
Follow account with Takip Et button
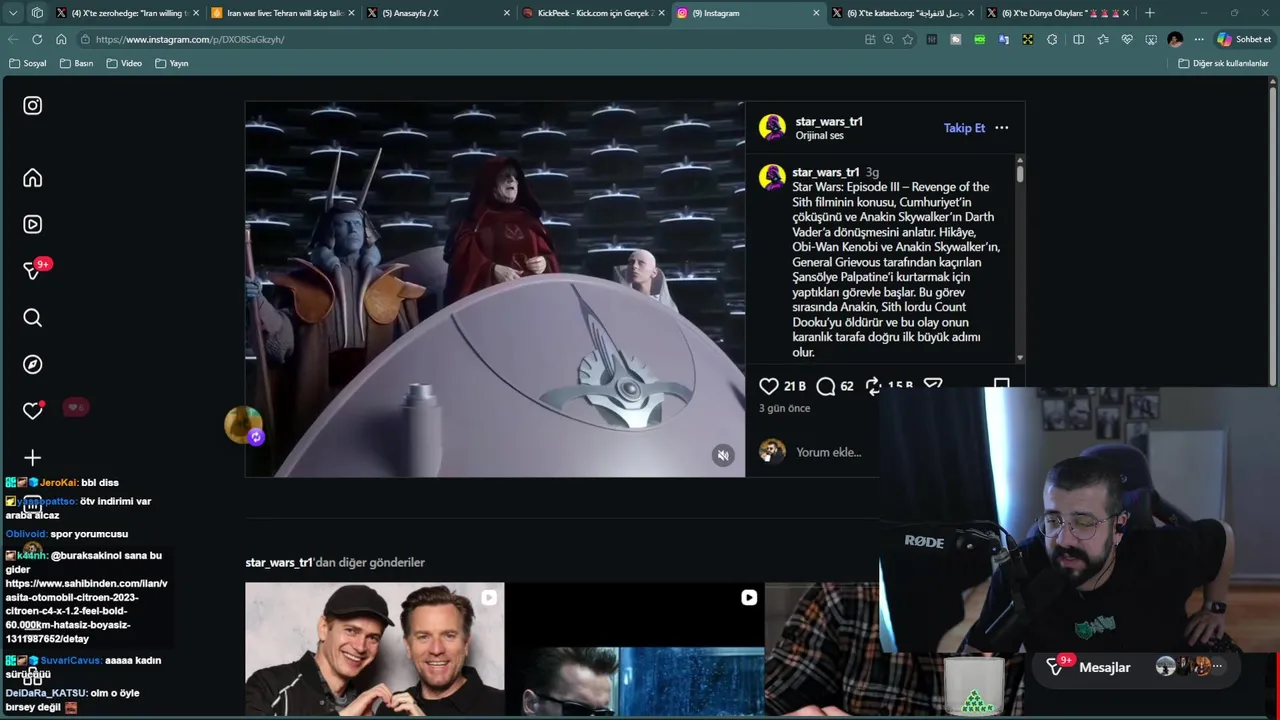[x=964, y=128]
